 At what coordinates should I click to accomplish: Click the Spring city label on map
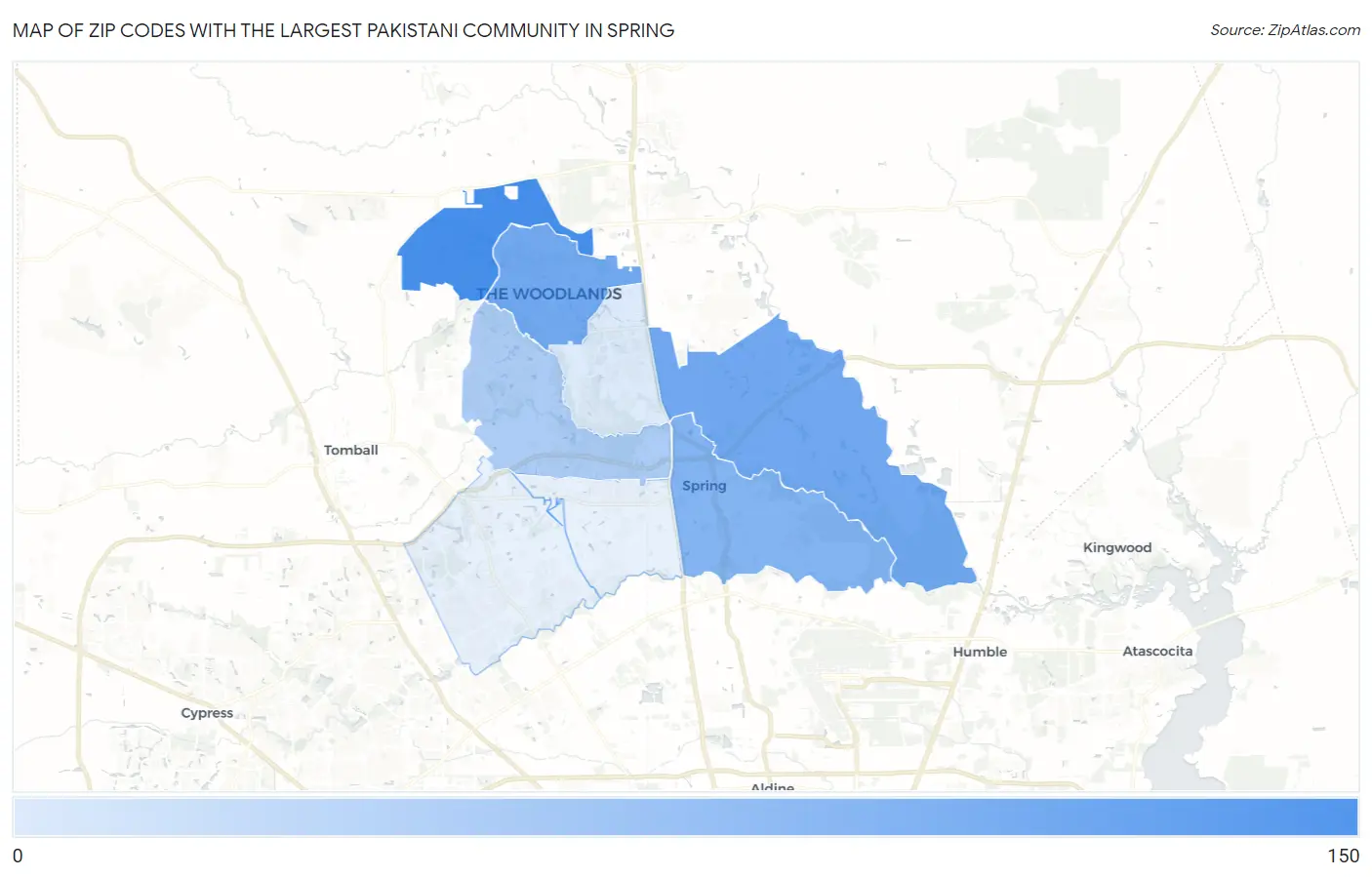click(x=704, y=486)
